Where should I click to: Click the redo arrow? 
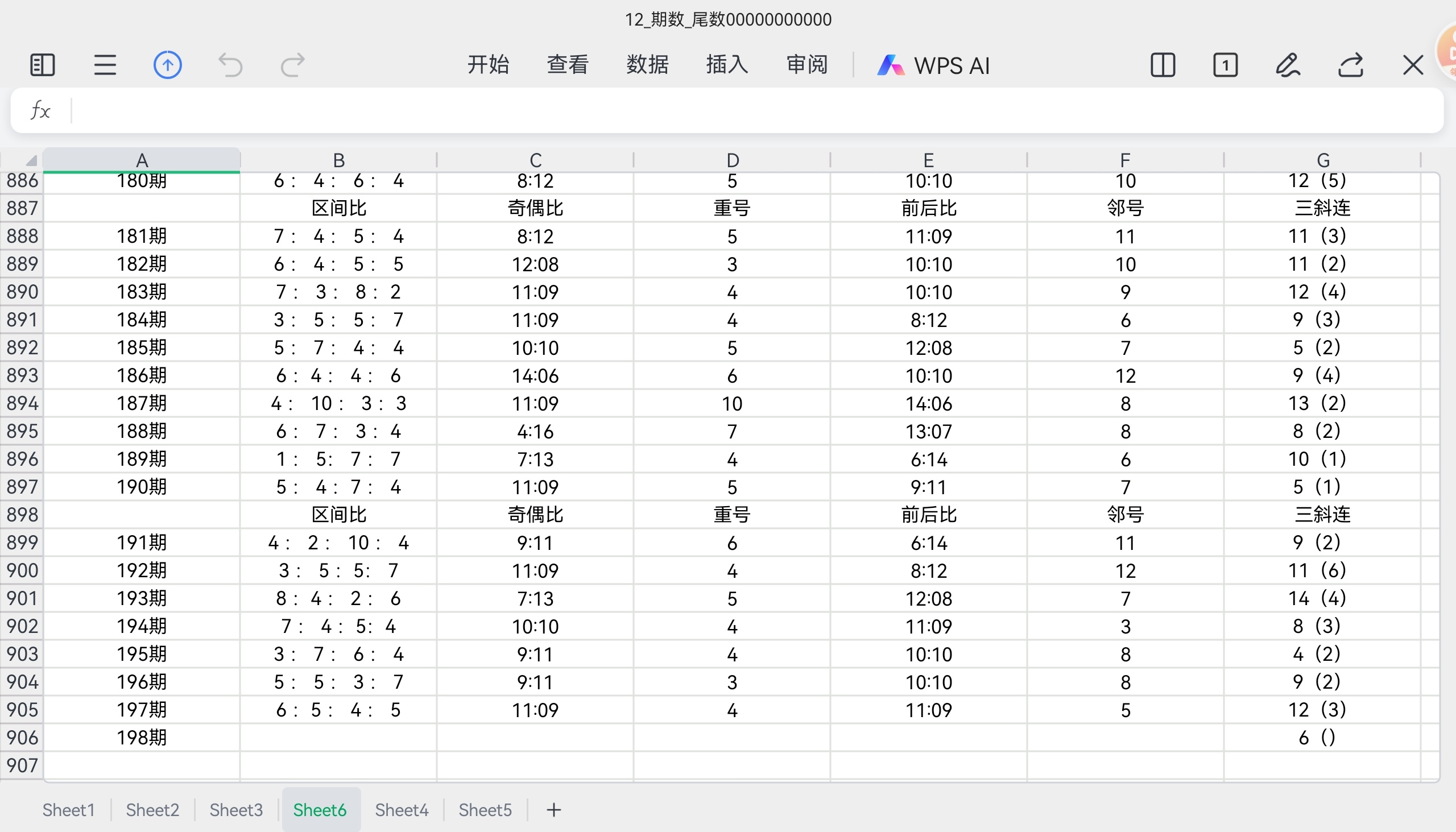[292, 65]
